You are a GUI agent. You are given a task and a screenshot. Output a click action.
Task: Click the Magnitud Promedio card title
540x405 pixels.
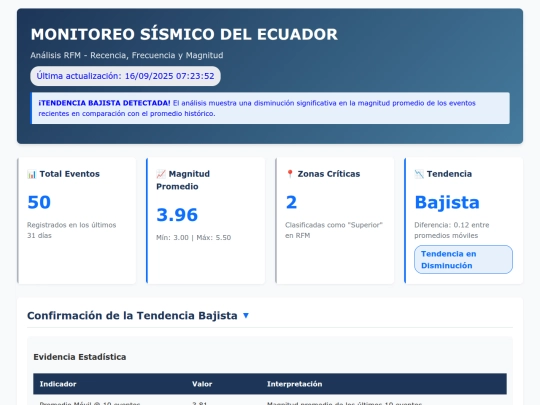tap(183, 180)
